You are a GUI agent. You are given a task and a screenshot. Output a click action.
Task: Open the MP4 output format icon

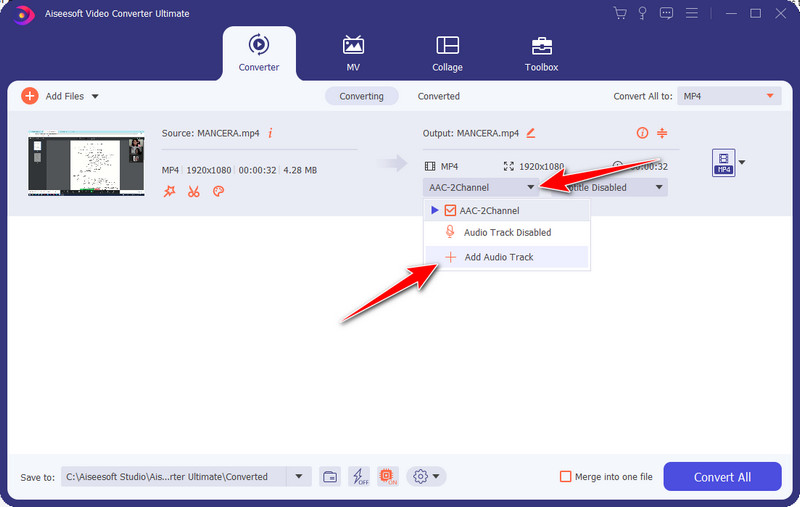(x=723, y=163)
